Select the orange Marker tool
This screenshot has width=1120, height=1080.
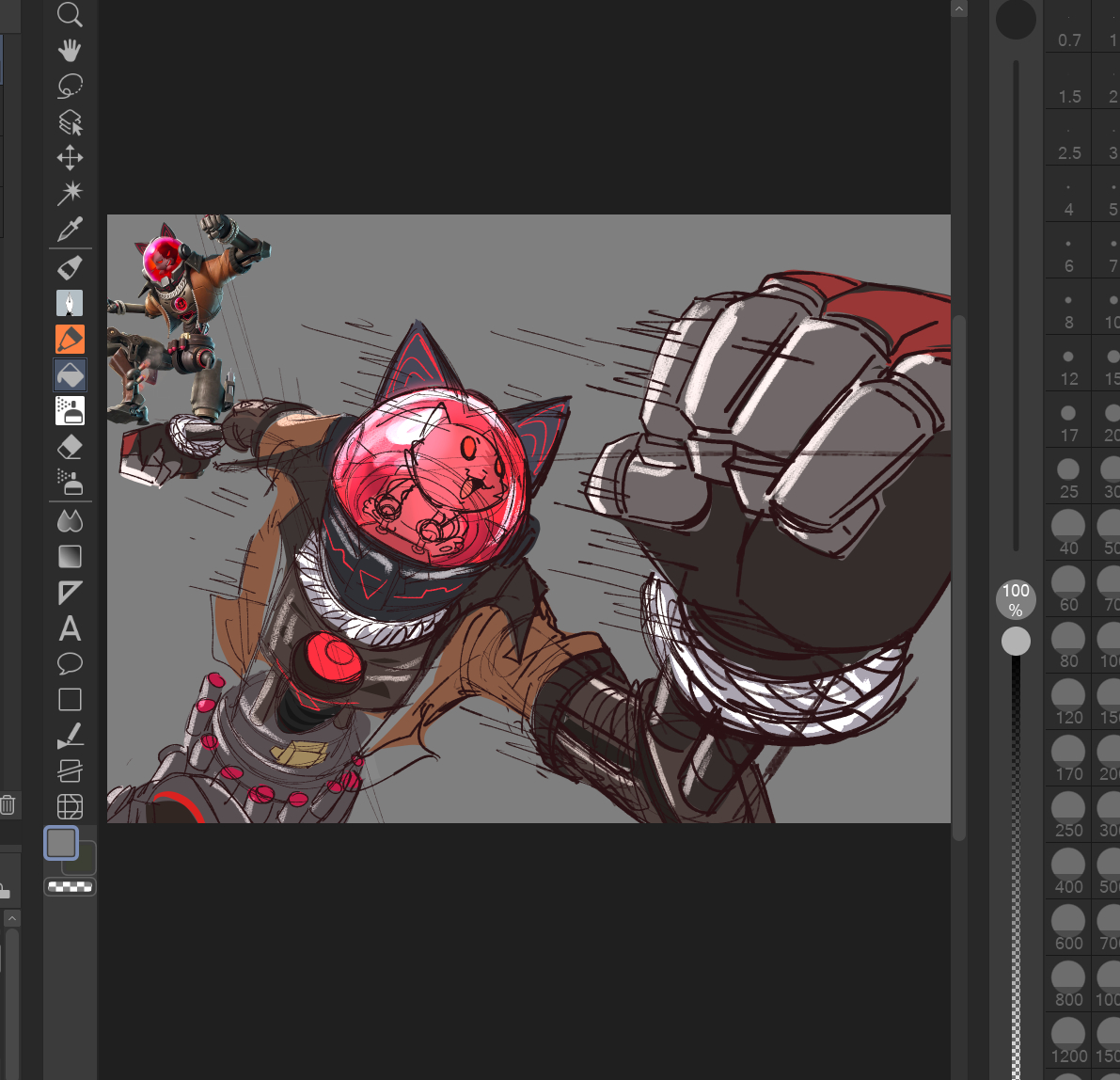click(70, 339)
